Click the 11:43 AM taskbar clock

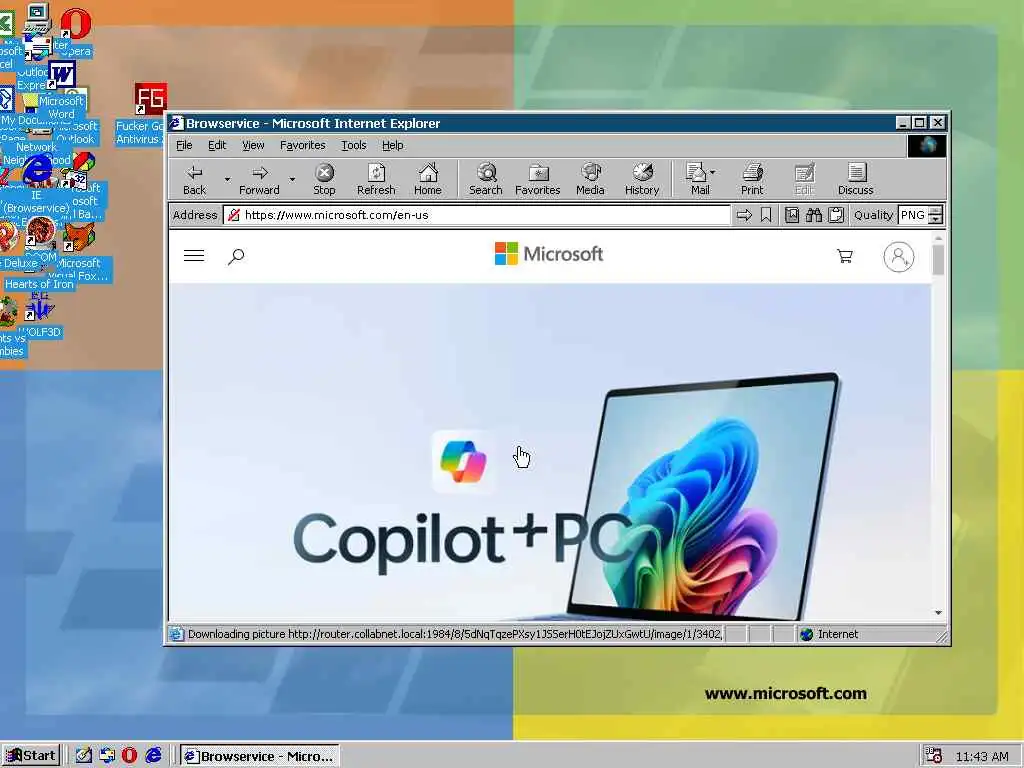982,756
